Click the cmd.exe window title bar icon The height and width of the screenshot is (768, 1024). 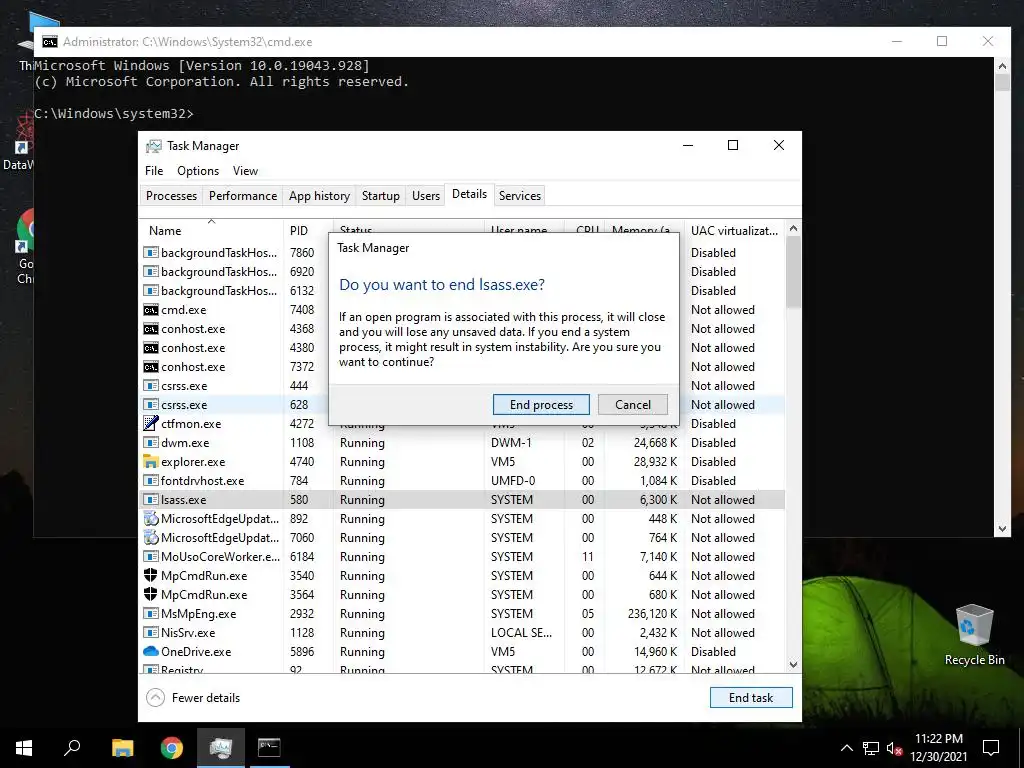[50, 42]
